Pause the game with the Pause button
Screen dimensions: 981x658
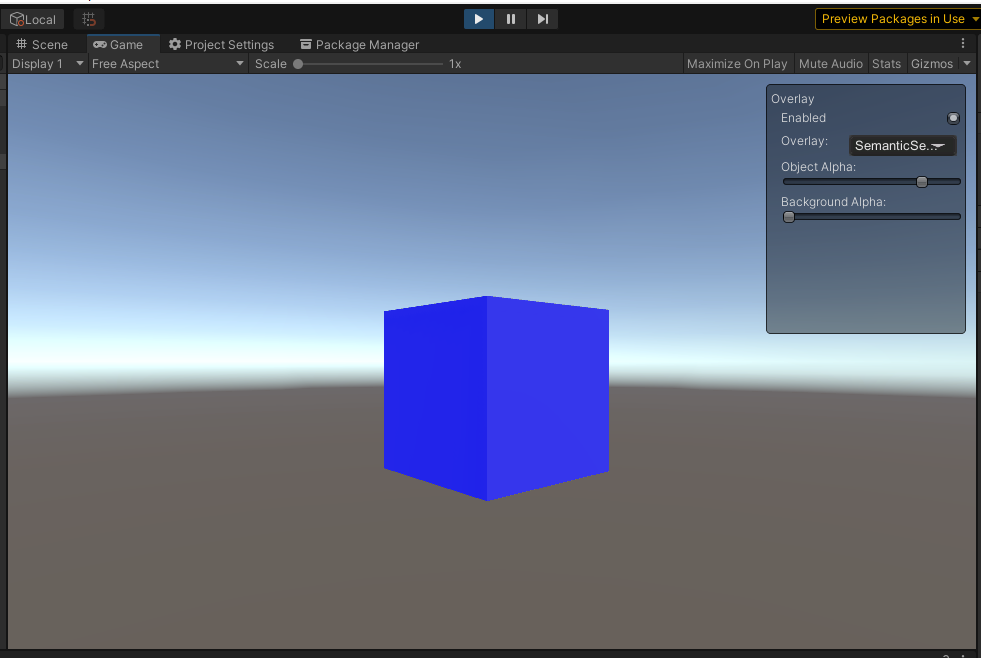[x=510, y=18]
